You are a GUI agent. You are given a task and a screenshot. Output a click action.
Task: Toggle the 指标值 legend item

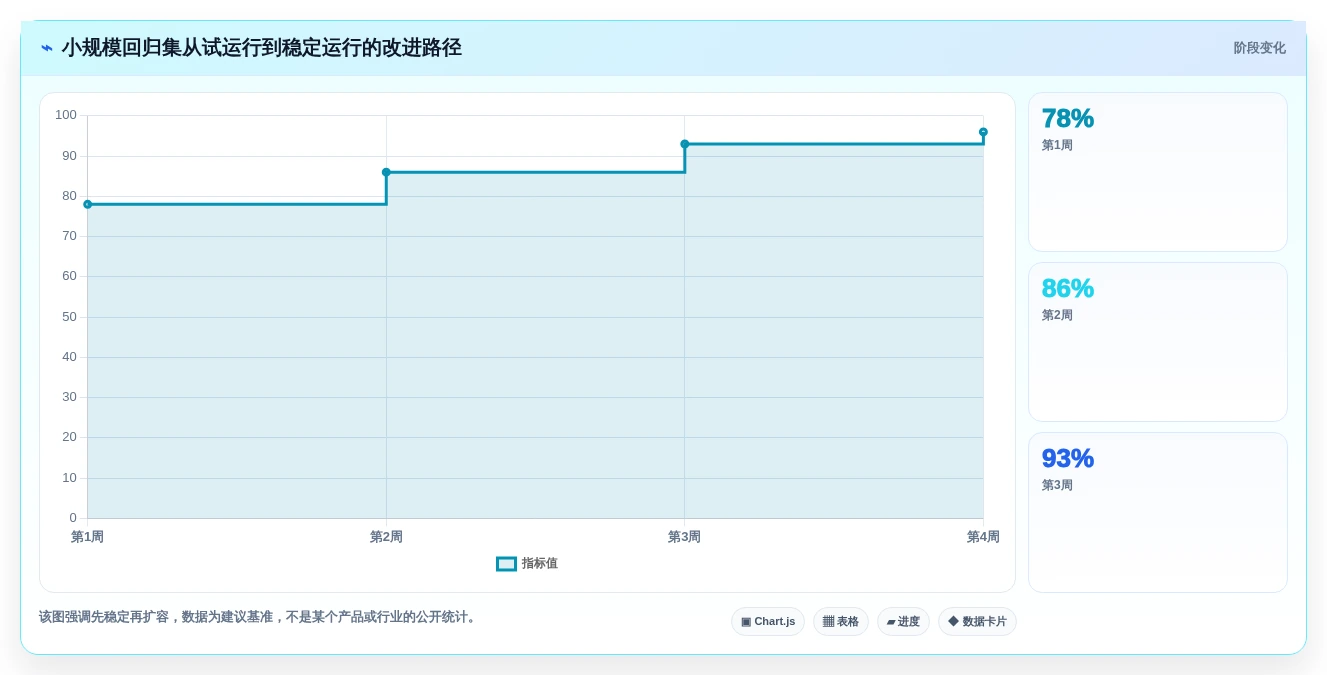[527, 564]
